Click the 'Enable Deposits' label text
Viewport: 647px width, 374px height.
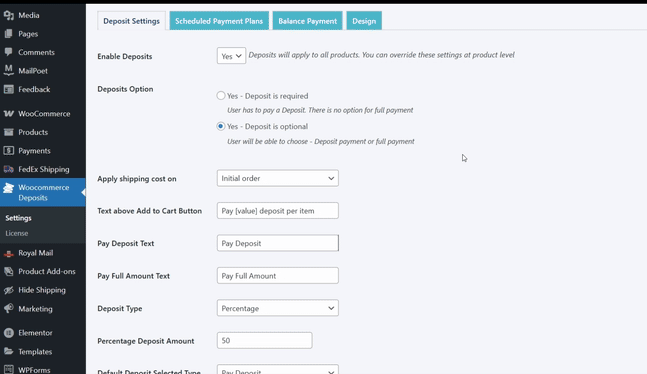coord(125,57)
